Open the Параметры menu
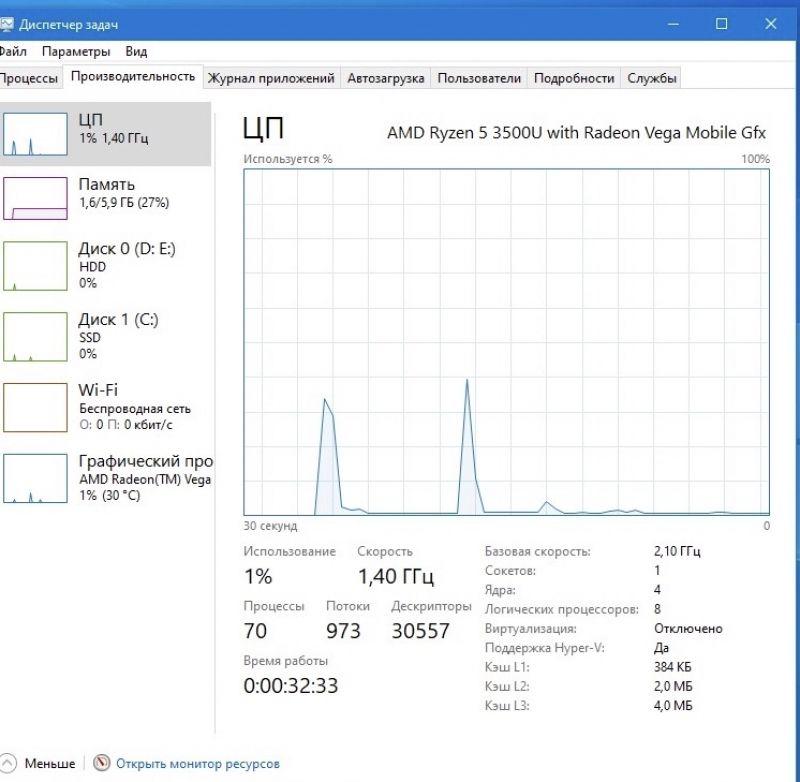Screen dimensions: 800x782 [x=76, y=52]
